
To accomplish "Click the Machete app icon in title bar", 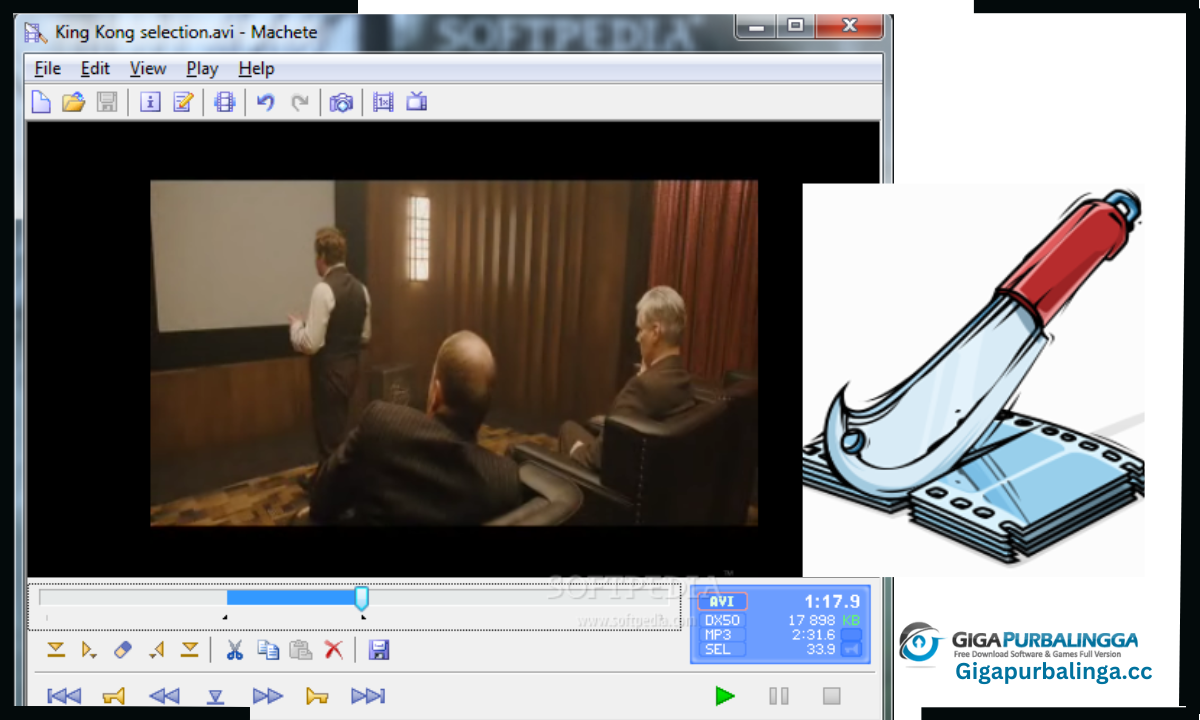I will [36, 32].
